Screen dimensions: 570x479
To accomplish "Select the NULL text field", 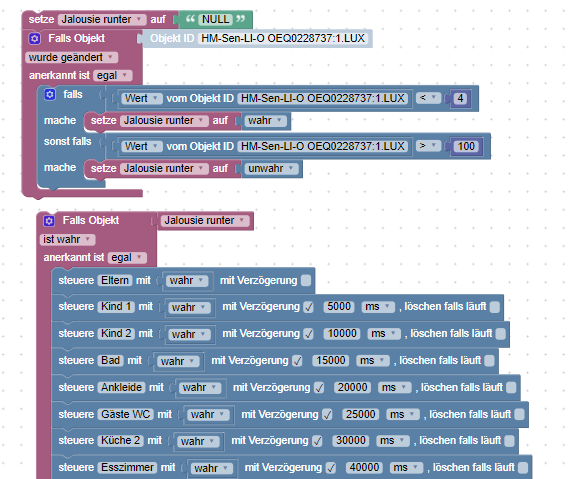I will click(x=216, y=19).
